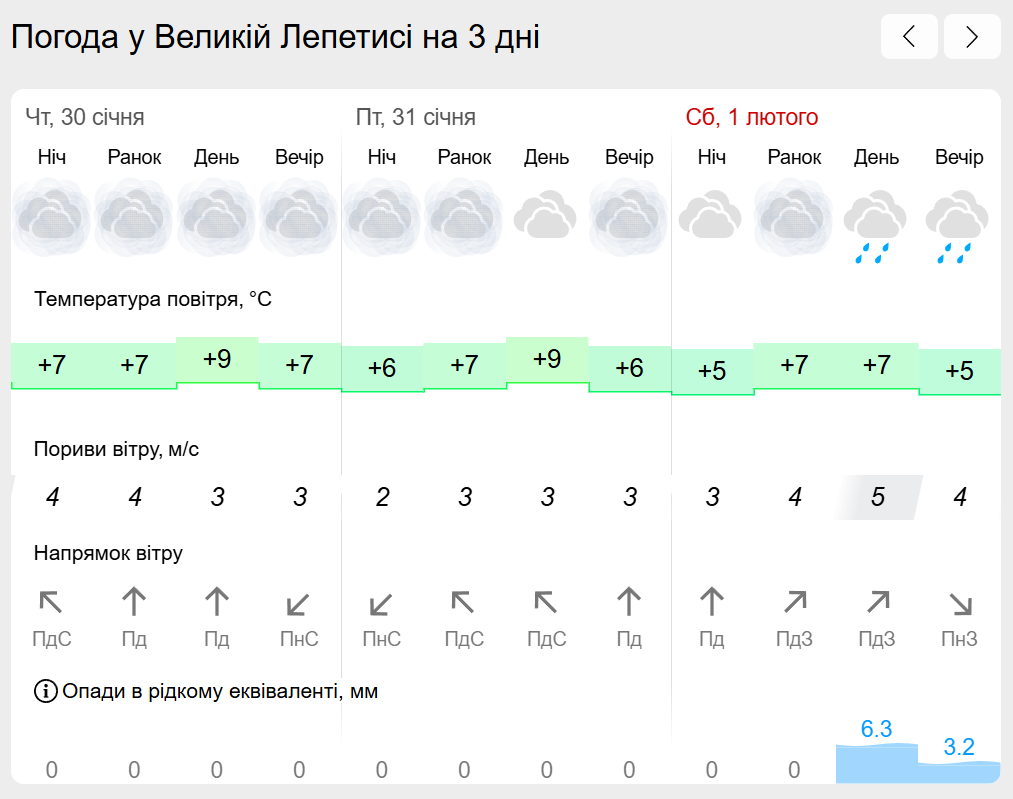This screenshot has height=799, width=1013.
Task: Click Friday Вечір +6 temperature cell
Action: (x=630, y=368)
